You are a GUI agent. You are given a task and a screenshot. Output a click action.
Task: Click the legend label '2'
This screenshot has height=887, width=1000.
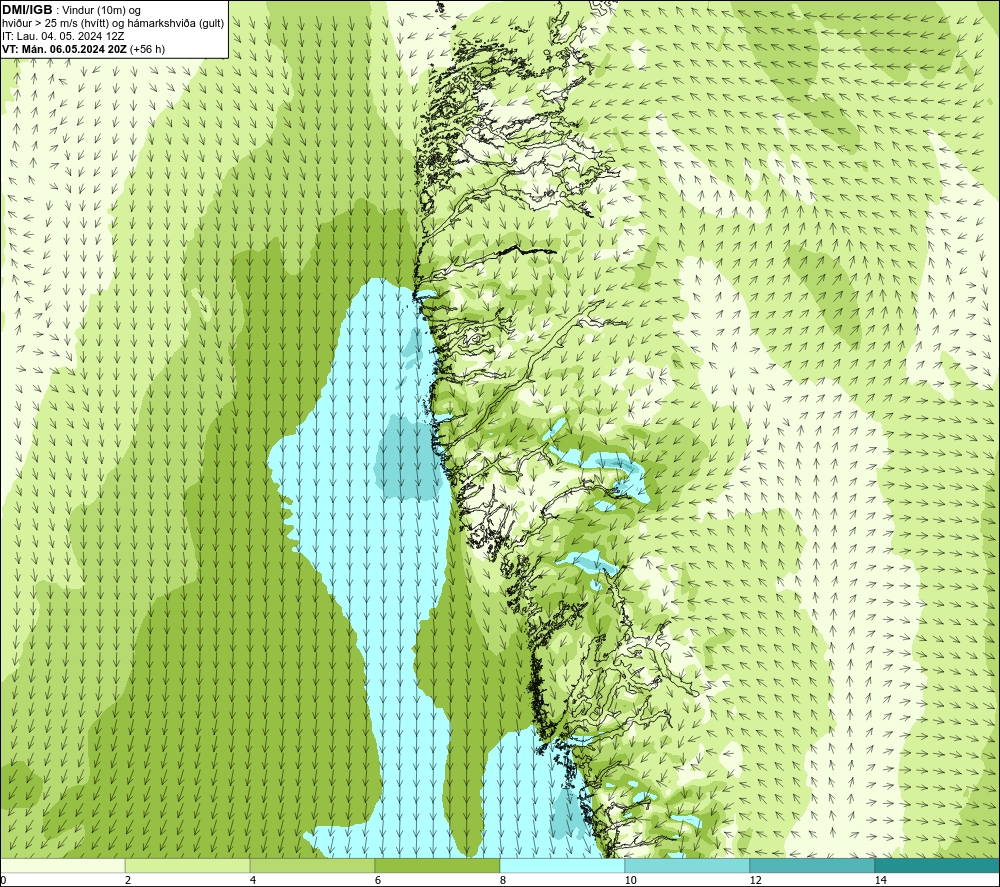[x=128, y=880]
